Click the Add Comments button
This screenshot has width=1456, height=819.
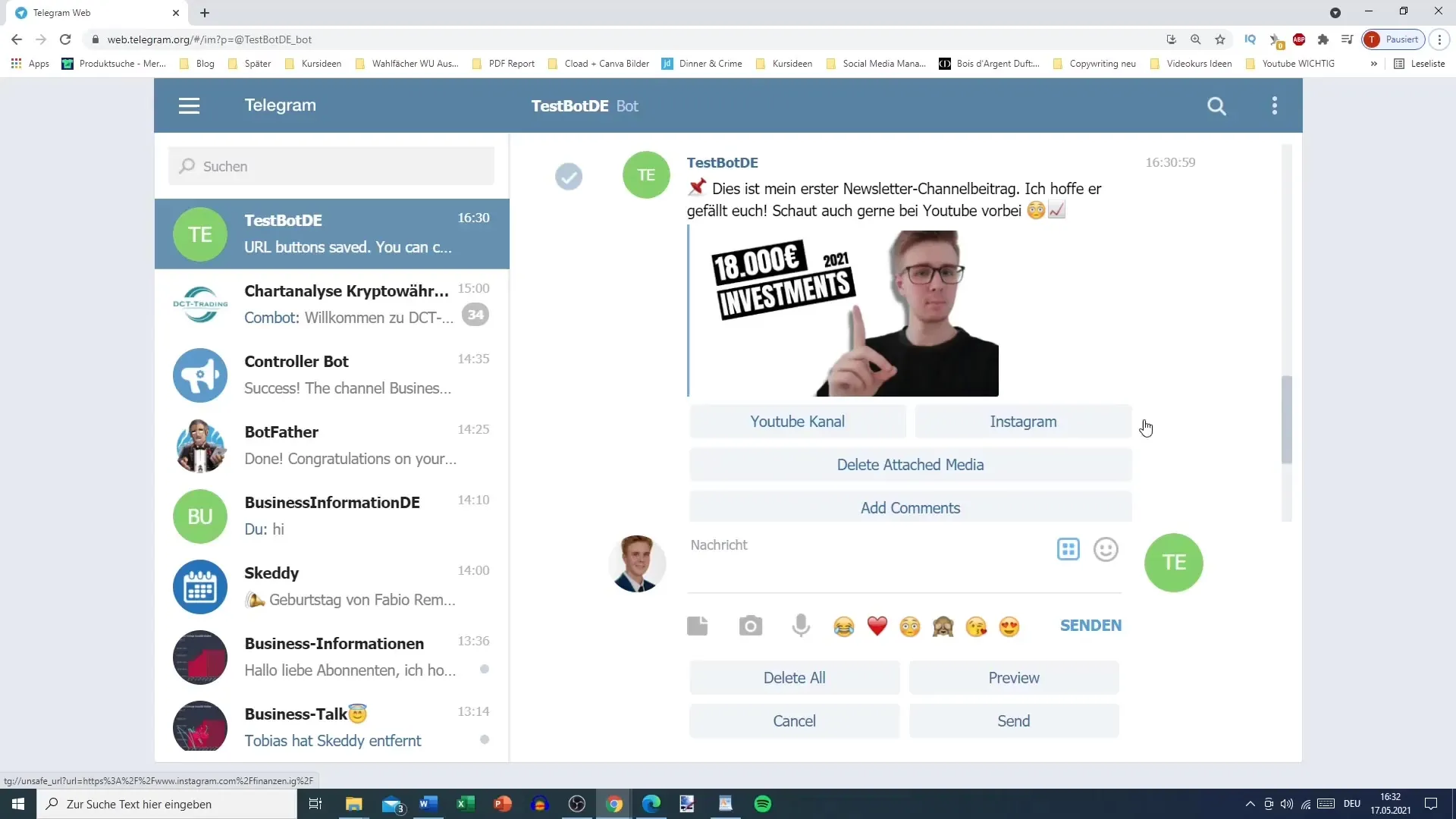(910, 507)
